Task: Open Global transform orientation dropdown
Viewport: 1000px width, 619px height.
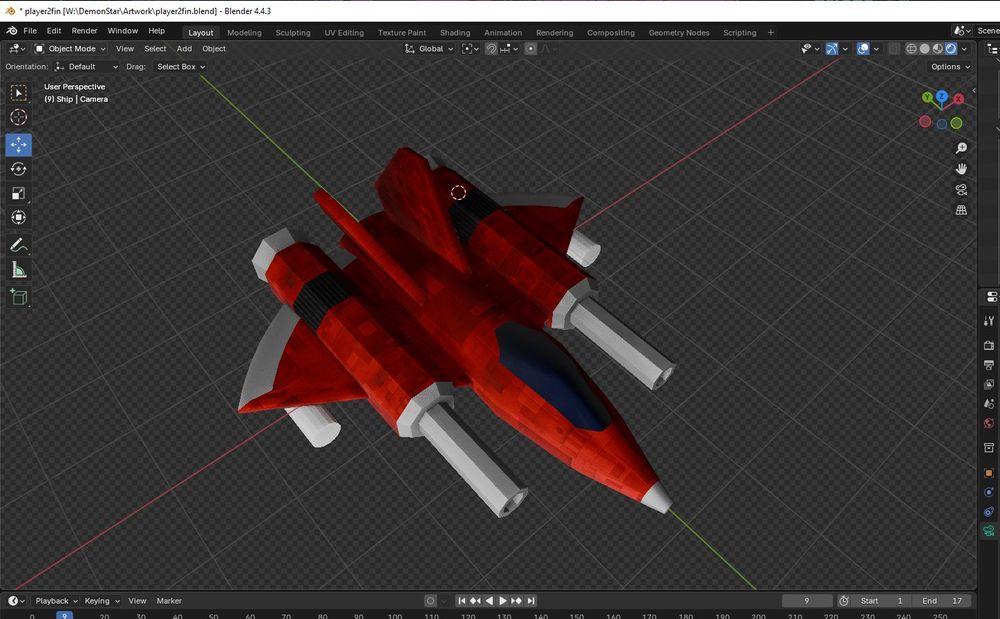Action: point(429,48)
